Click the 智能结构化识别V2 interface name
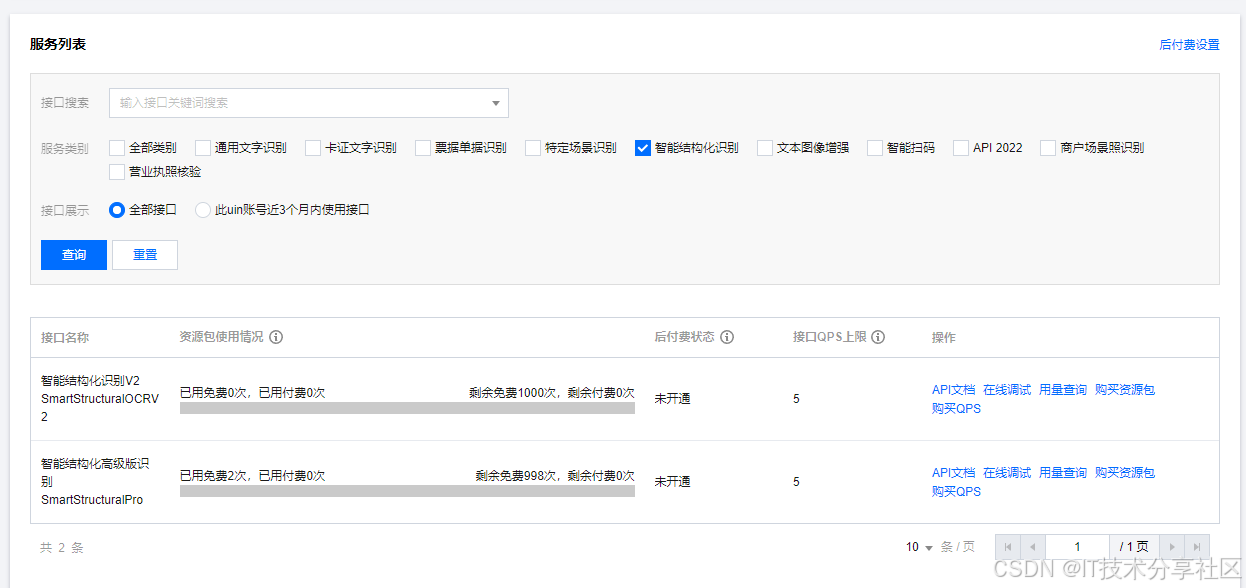1246x588 pixels. [x=90, y=380]
